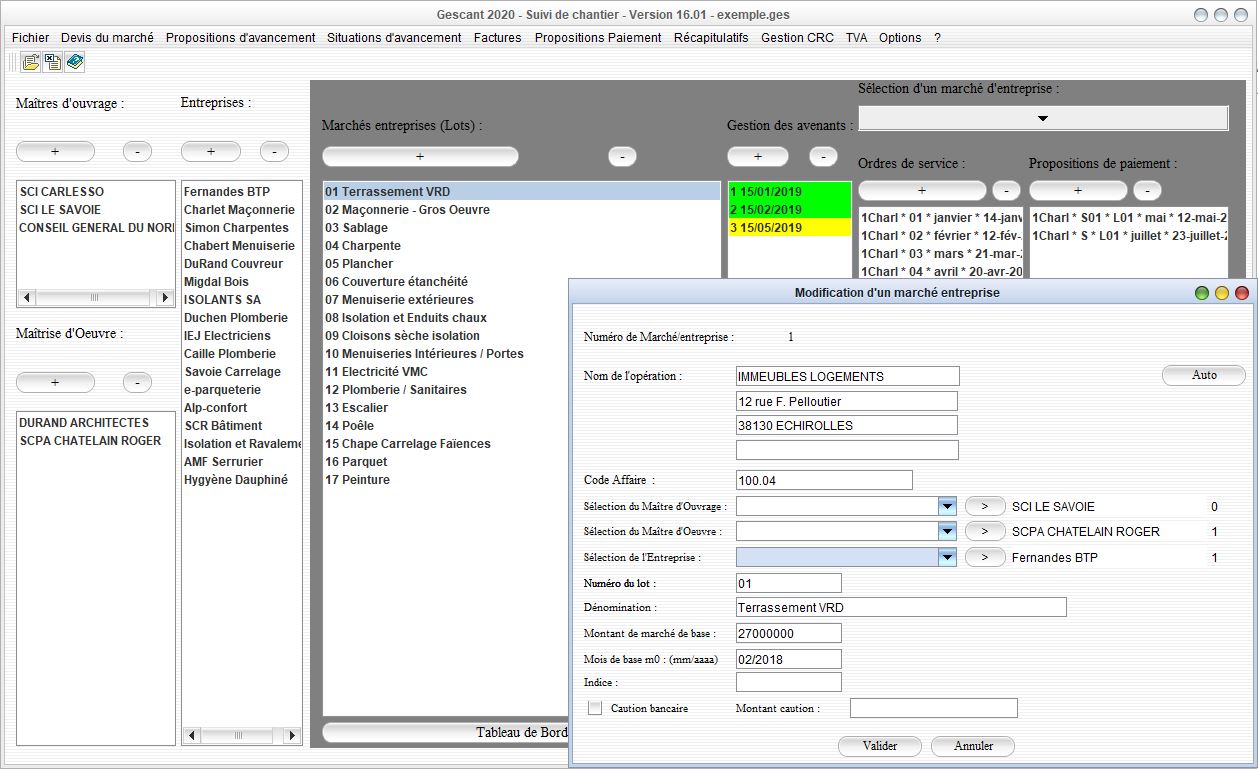Open the Gestion CRC menu
1258x769 pixels.
tap(797, 37)
